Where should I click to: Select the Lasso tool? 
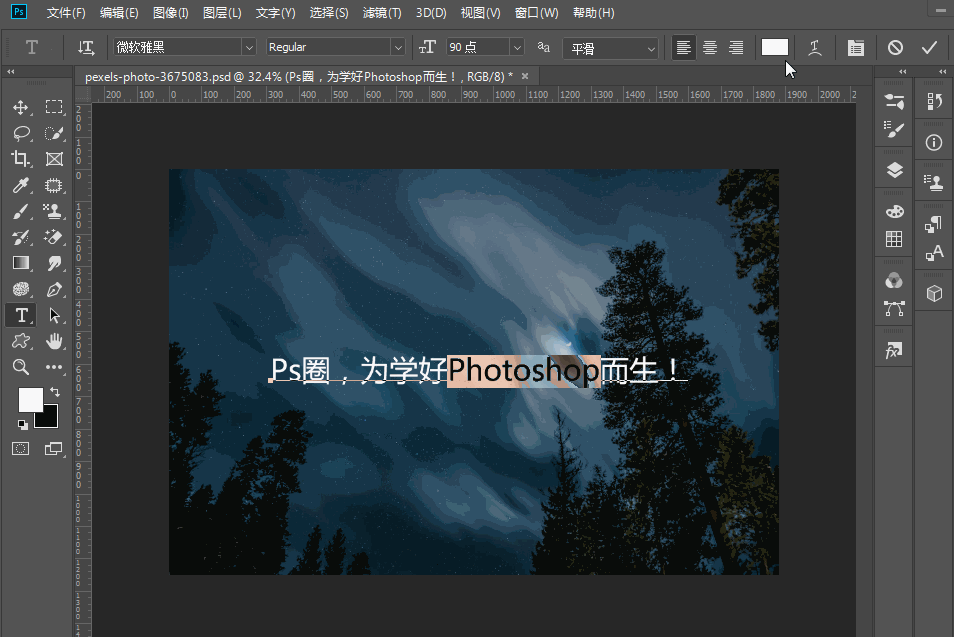[x=21, y=133]
